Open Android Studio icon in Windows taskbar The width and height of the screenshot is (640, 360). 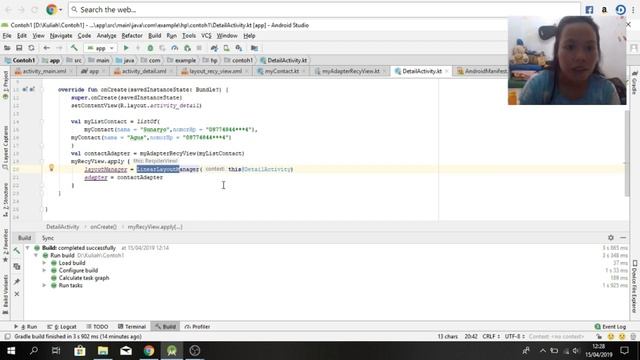(172, 351)
